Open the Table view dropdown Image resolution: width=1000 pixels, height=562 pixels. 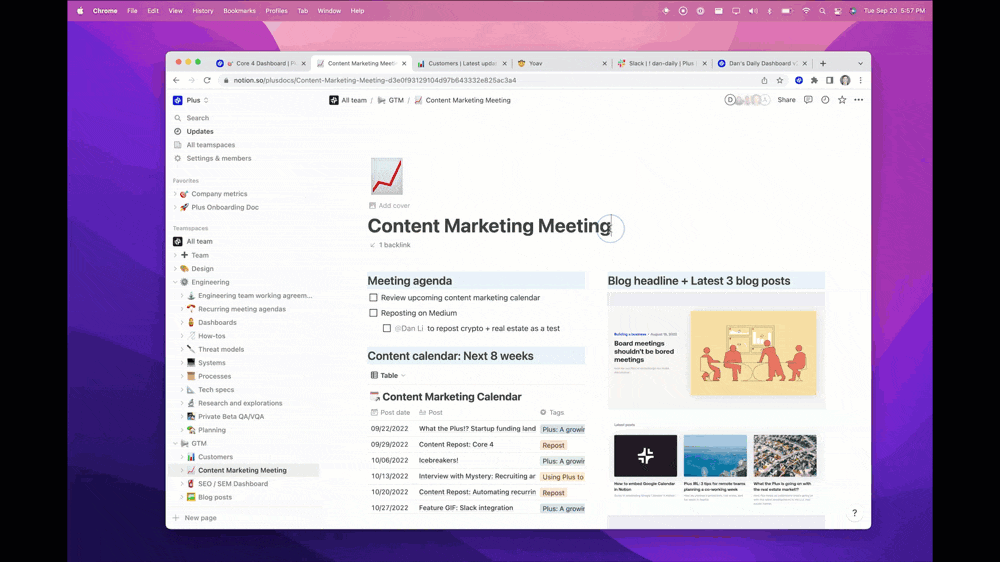click(x=388, y=376)
